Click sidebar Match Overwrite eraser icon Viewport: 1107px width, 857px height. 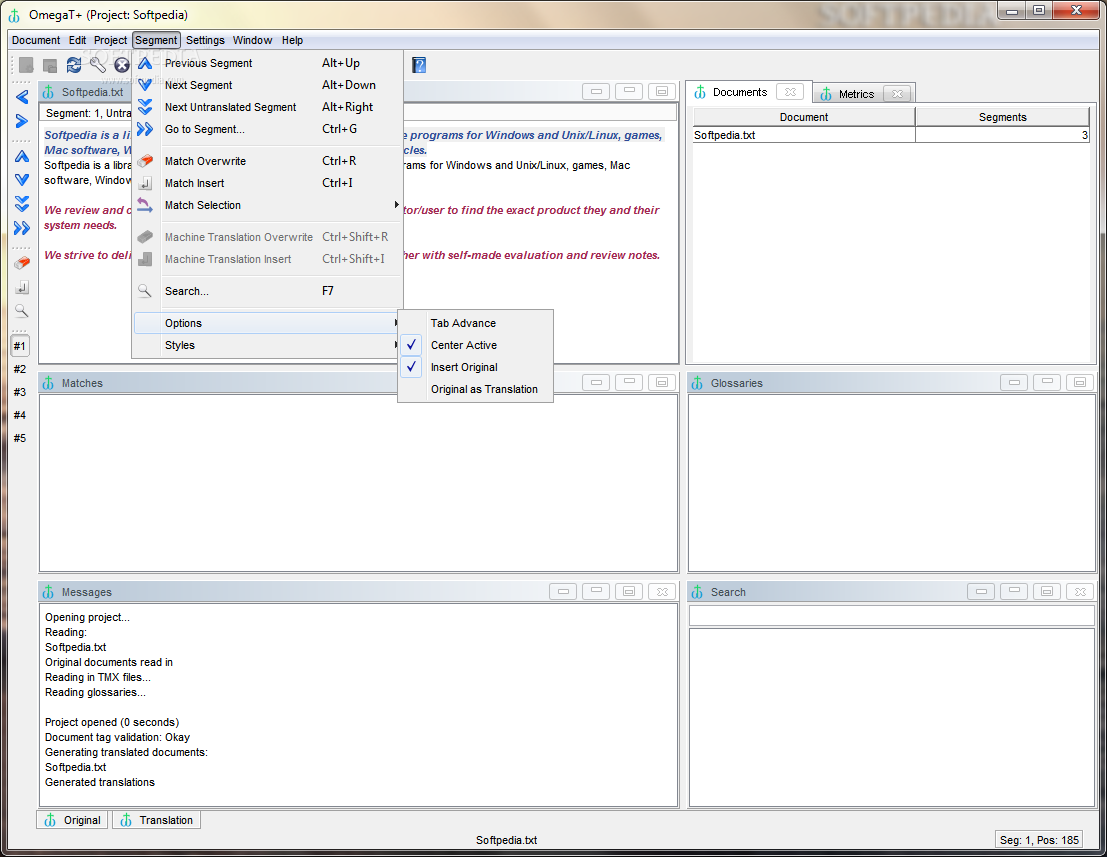click(22, 263)
